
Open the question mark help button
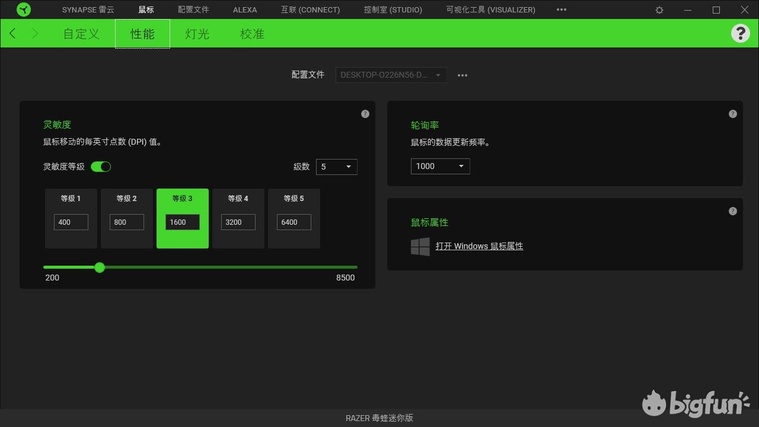coord(740,33)
